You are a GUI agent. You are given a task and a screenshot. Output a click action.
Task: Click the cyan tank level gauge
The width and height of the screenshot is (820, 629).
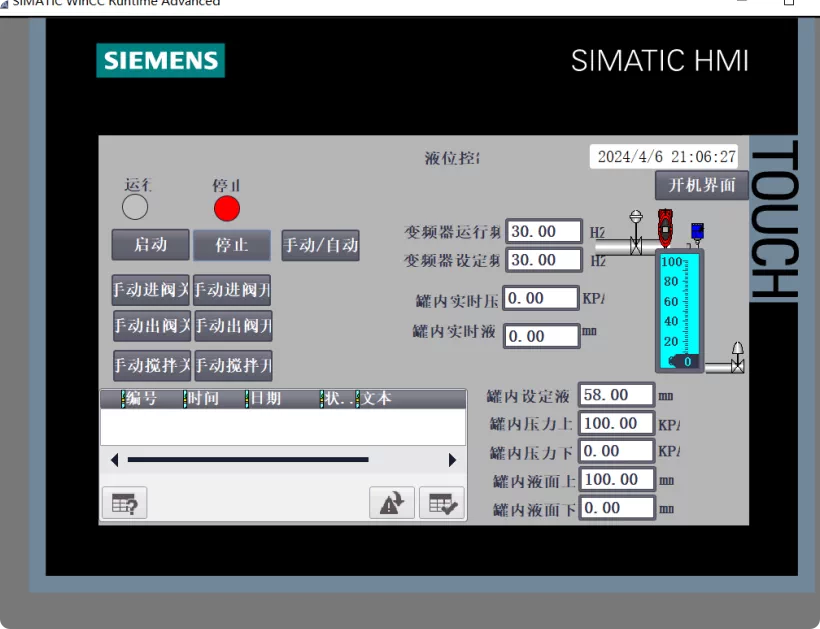pos(679,311)
